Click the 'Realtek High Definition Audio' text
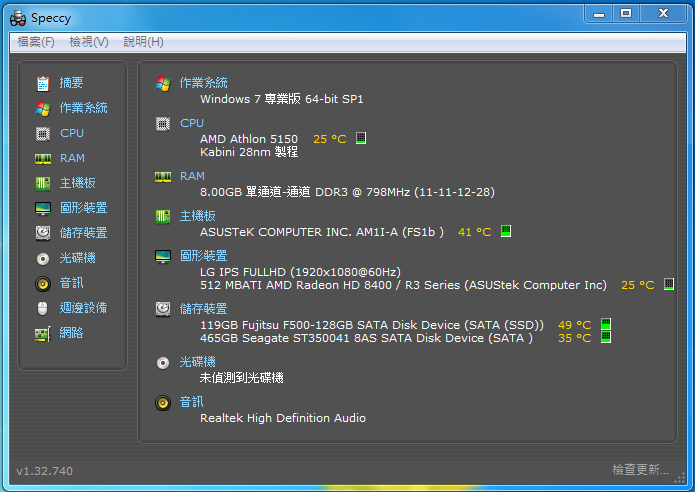 (283, 418)
